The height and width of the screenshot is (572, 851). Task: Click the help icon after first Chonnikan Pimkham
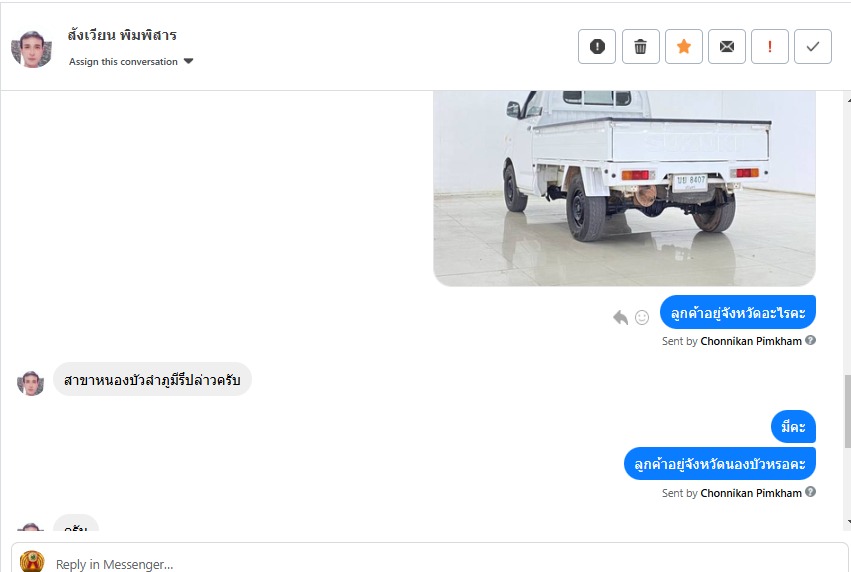pyautogui.click(x=810, y=340)
